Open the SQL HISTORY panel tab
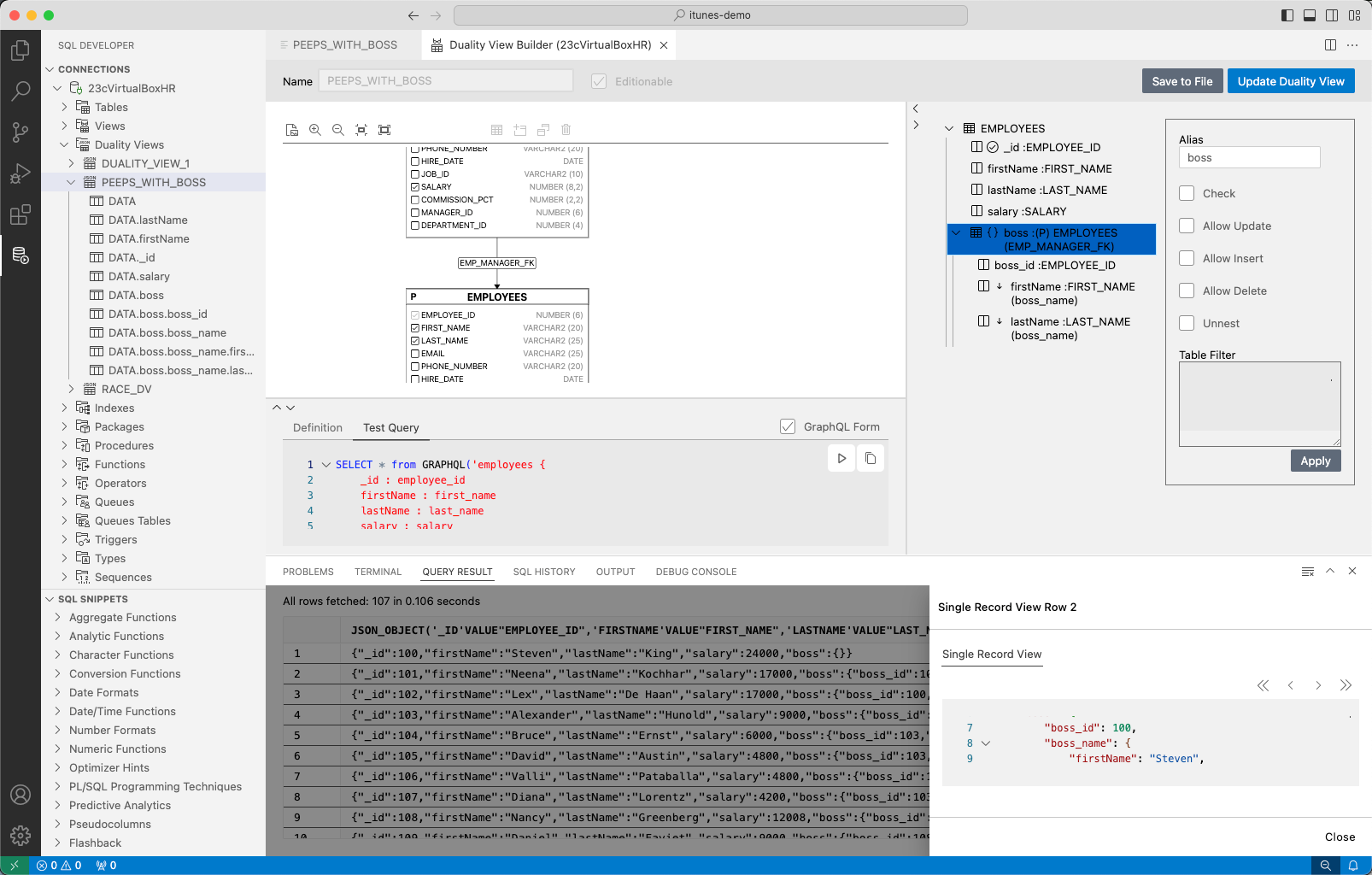1372x875 pixels. coord(544,572)
